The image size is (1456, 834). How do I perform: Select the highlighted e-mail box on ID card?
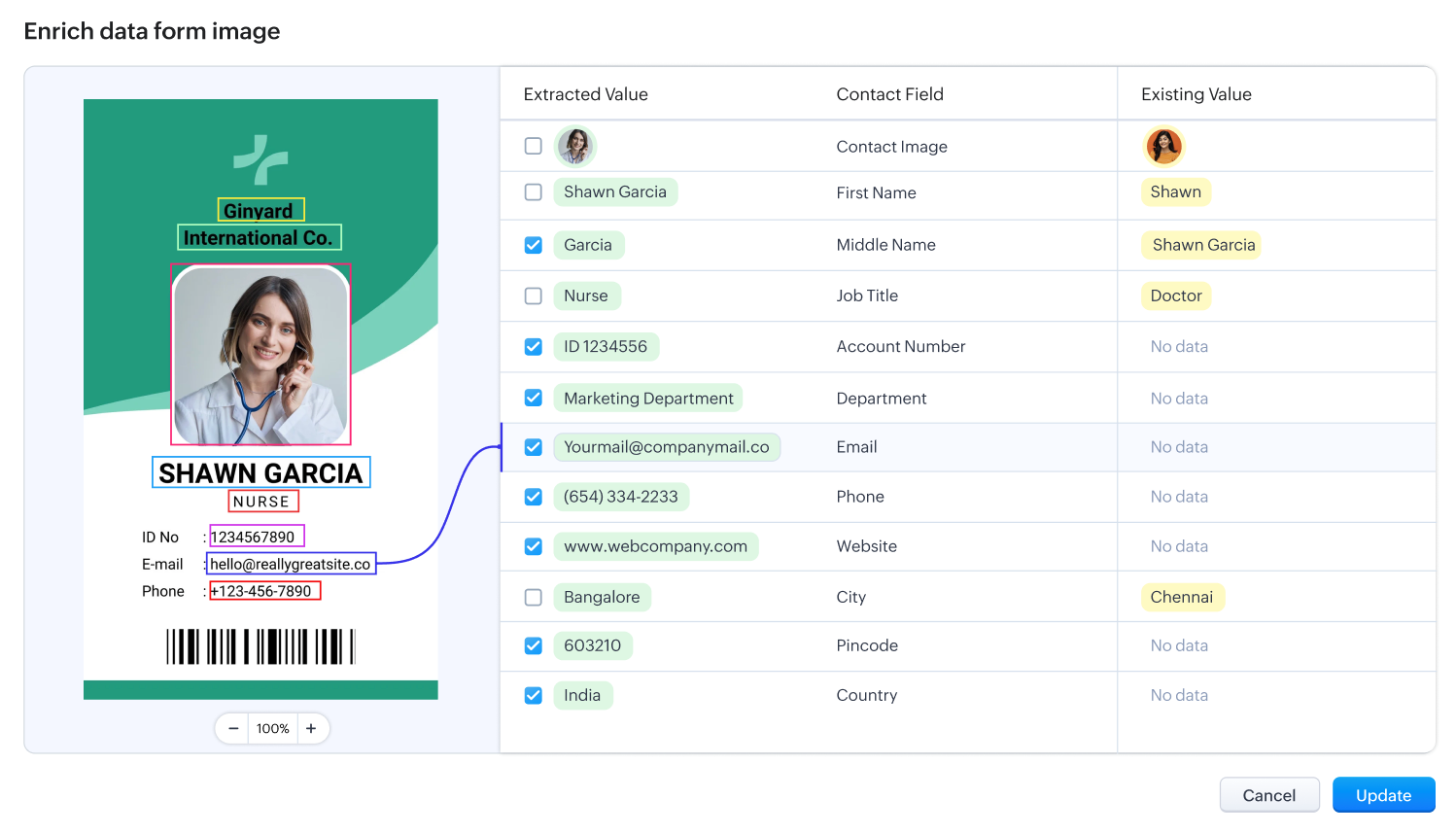[x=291, y=564]
